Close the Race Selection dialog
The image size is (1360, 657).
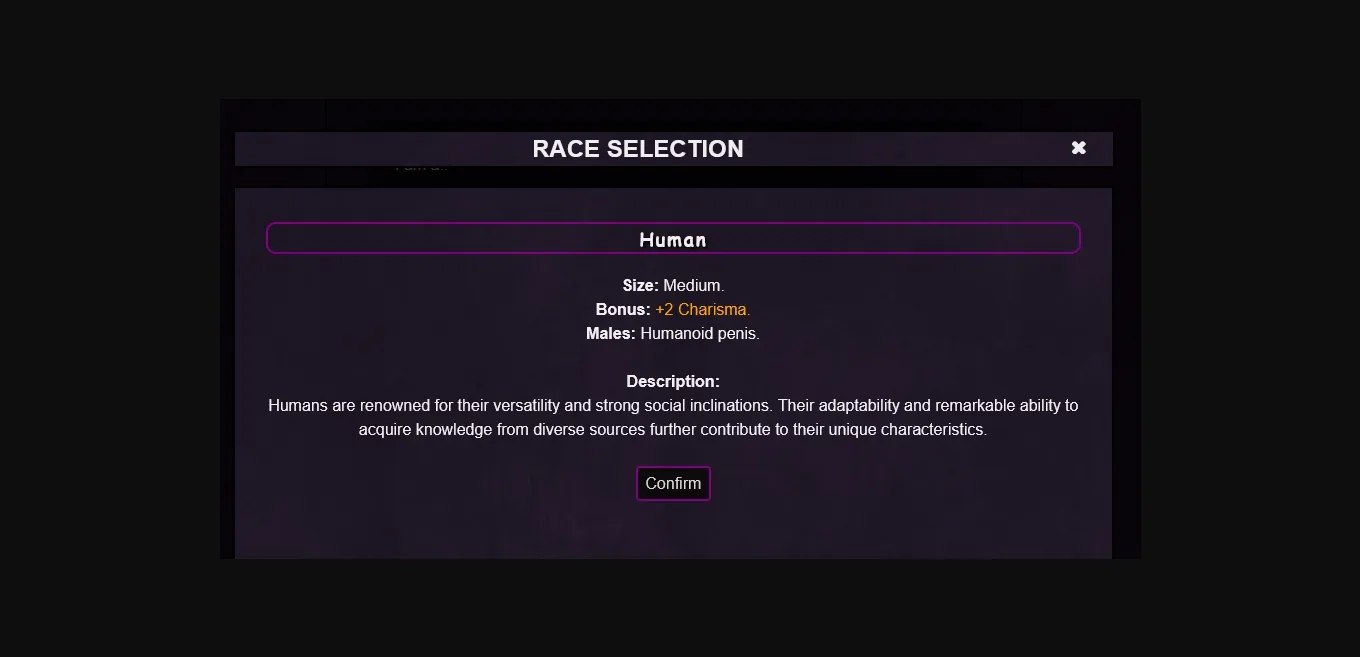click(1078, 148)
